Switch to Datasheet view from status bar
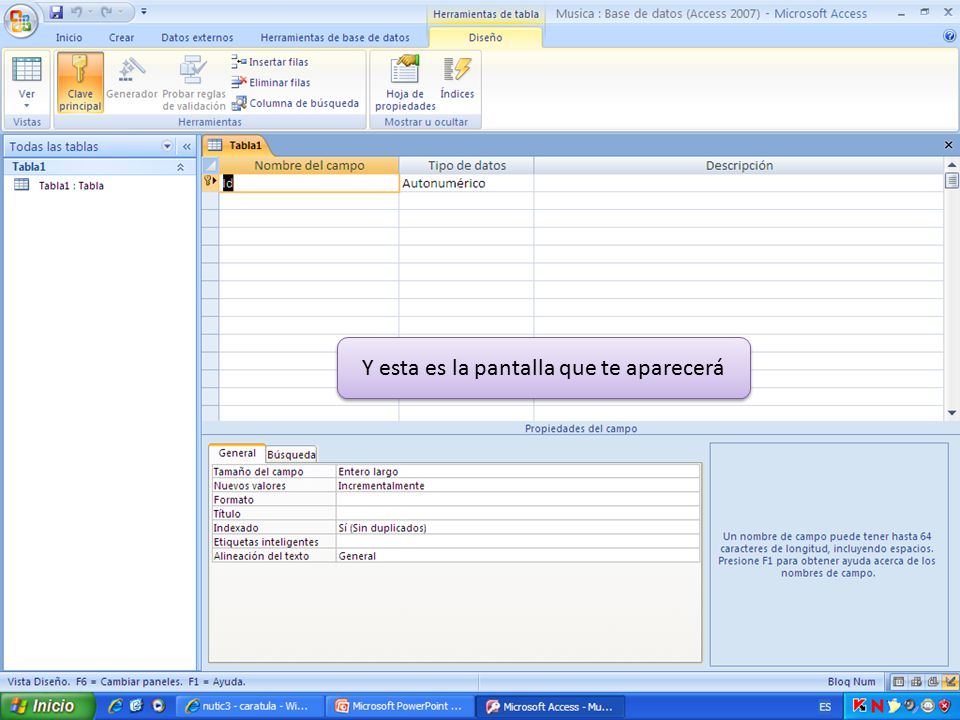 coord(899,681)
